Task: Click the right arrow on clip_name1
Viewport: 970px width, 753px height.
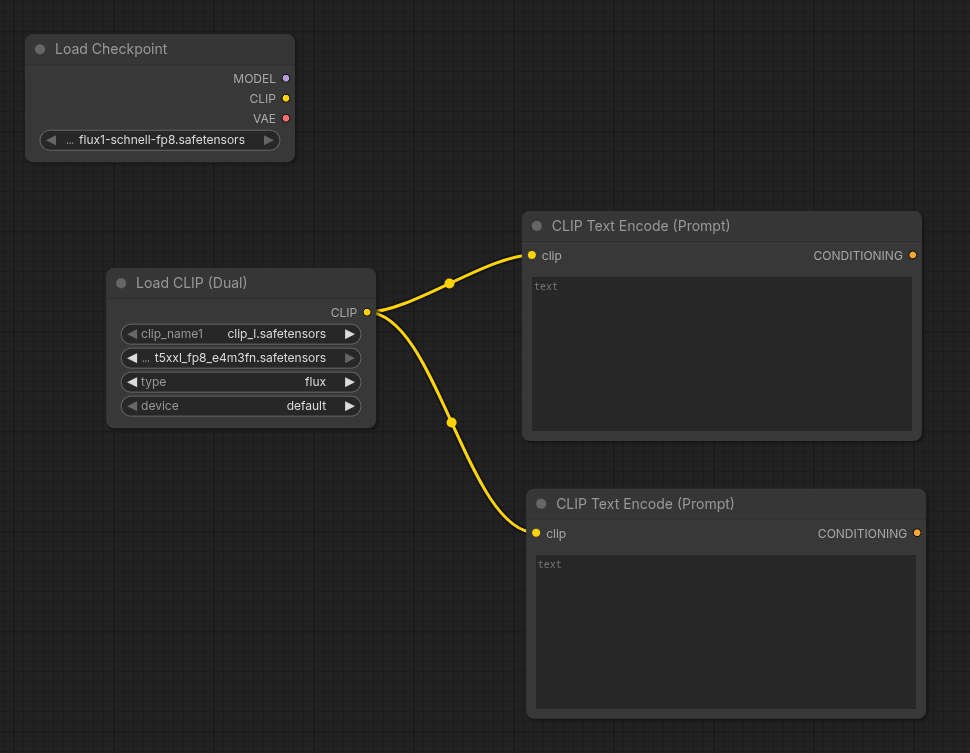Action: [x=350, y=334]
